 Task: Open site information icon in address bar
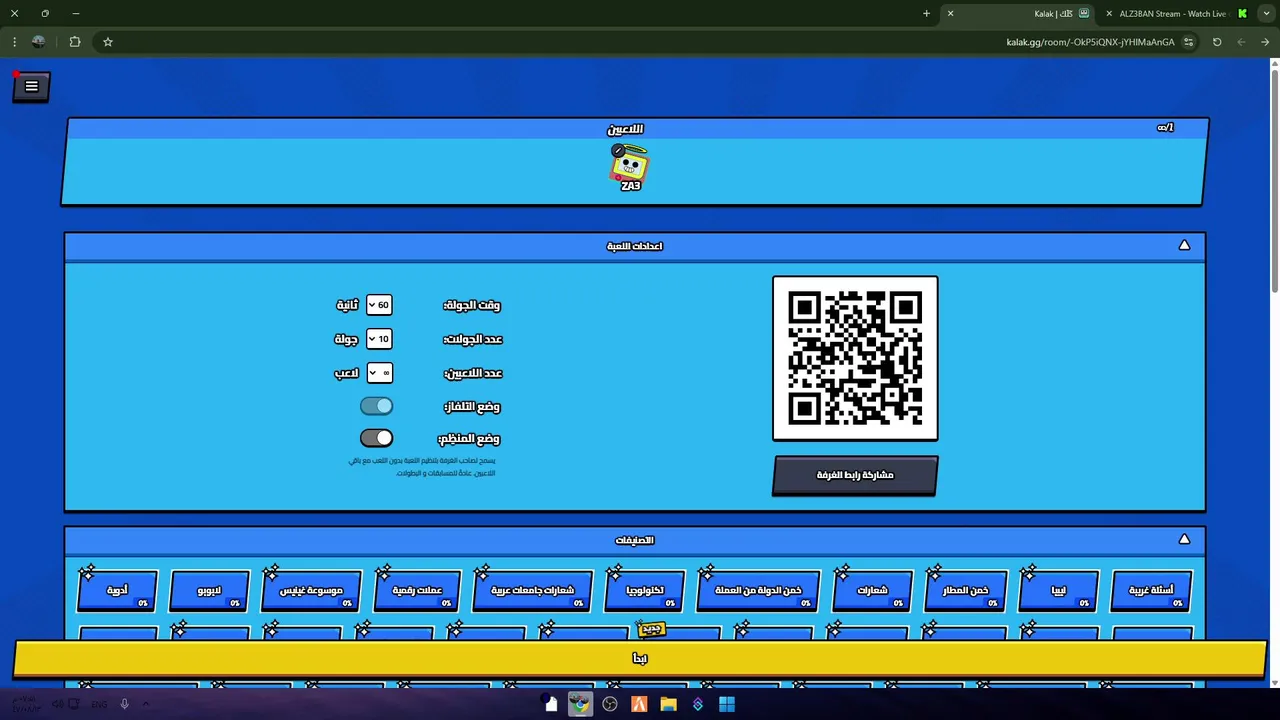click(1188, 42)
